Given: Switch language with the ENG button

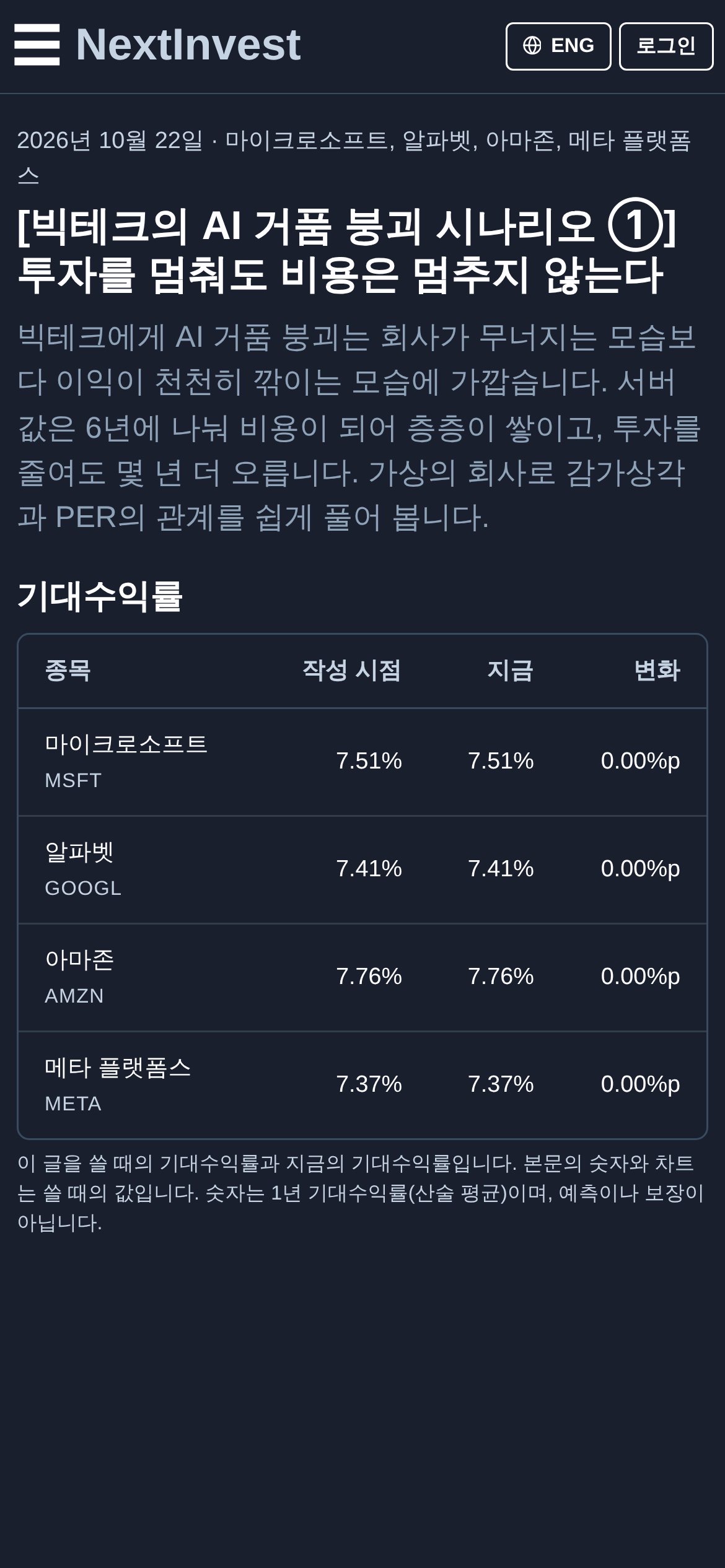Looking at the screenshot, I should pyautogui.click(x=558, y=46).
